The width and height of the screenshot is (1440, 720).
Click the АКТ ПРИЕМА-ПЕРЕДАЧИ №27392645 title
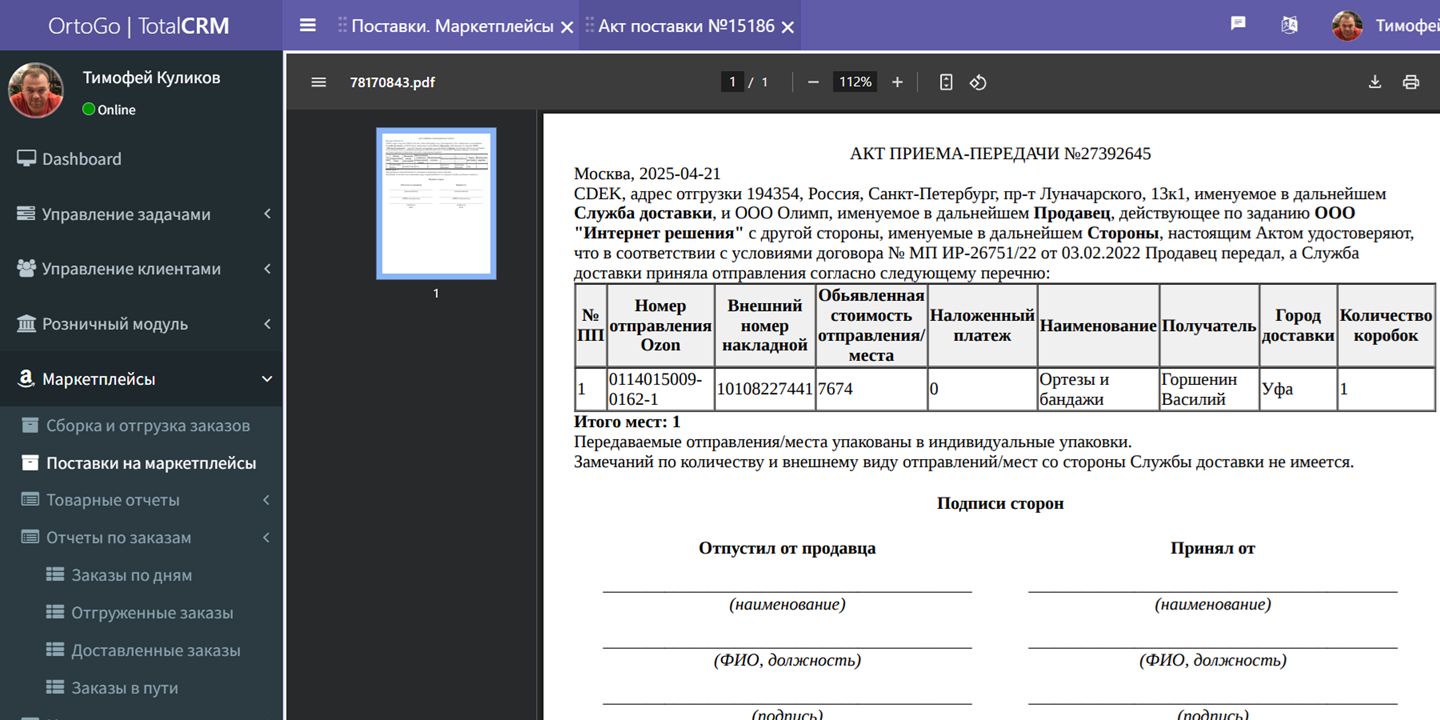tap(1000, 154)
